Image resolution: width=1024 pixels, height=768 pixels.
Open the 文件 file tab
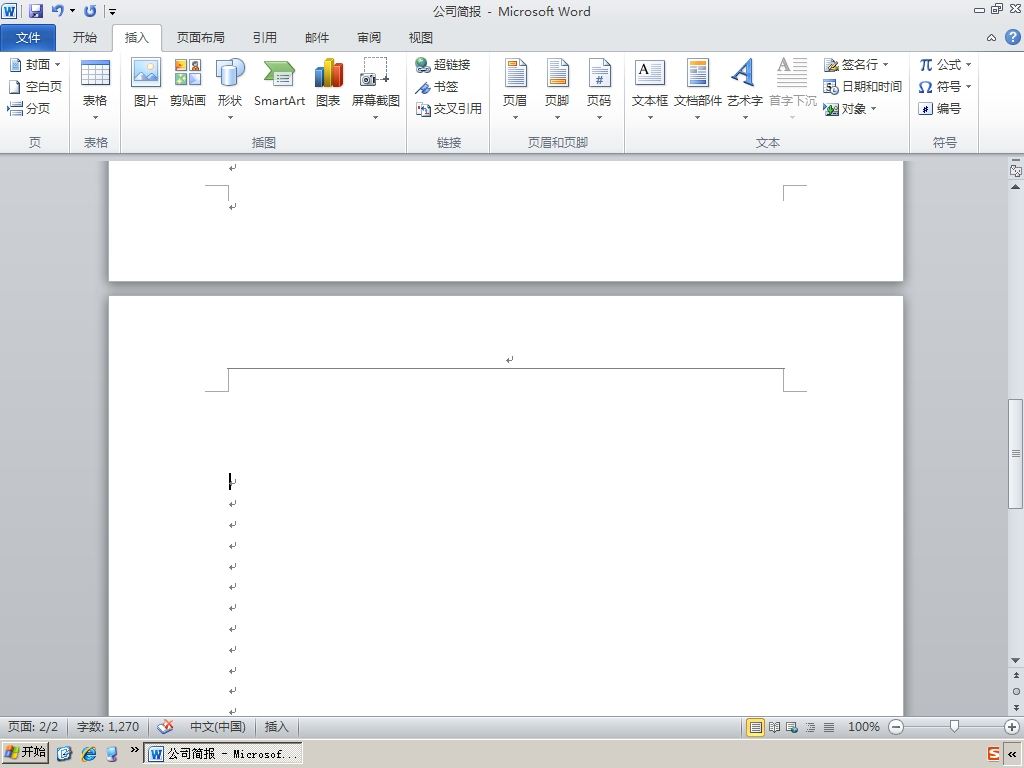pyautogui.click(x=28, y=38)
